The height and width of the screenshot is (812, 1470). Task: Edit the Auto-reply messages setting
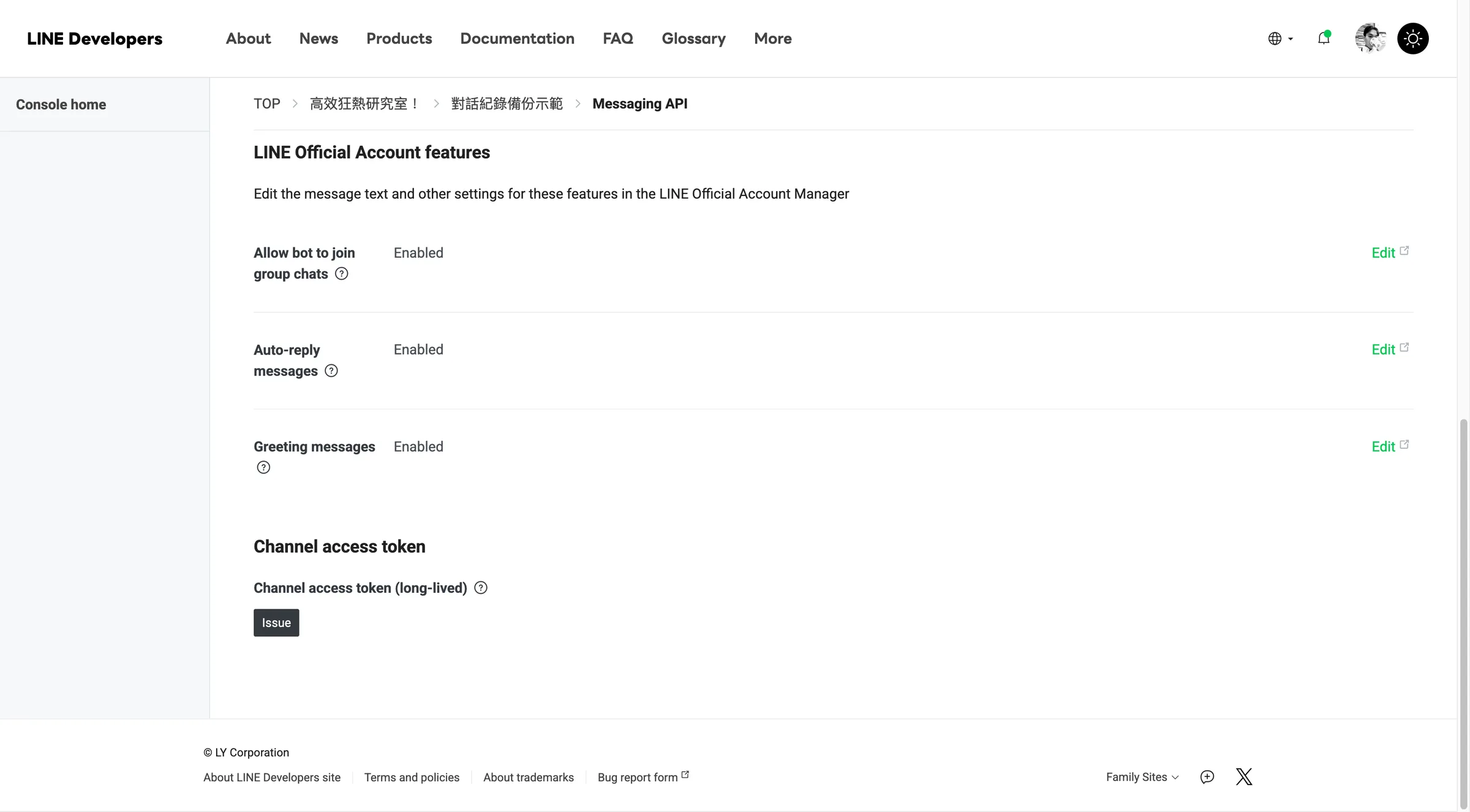[x=1390, y=349]
